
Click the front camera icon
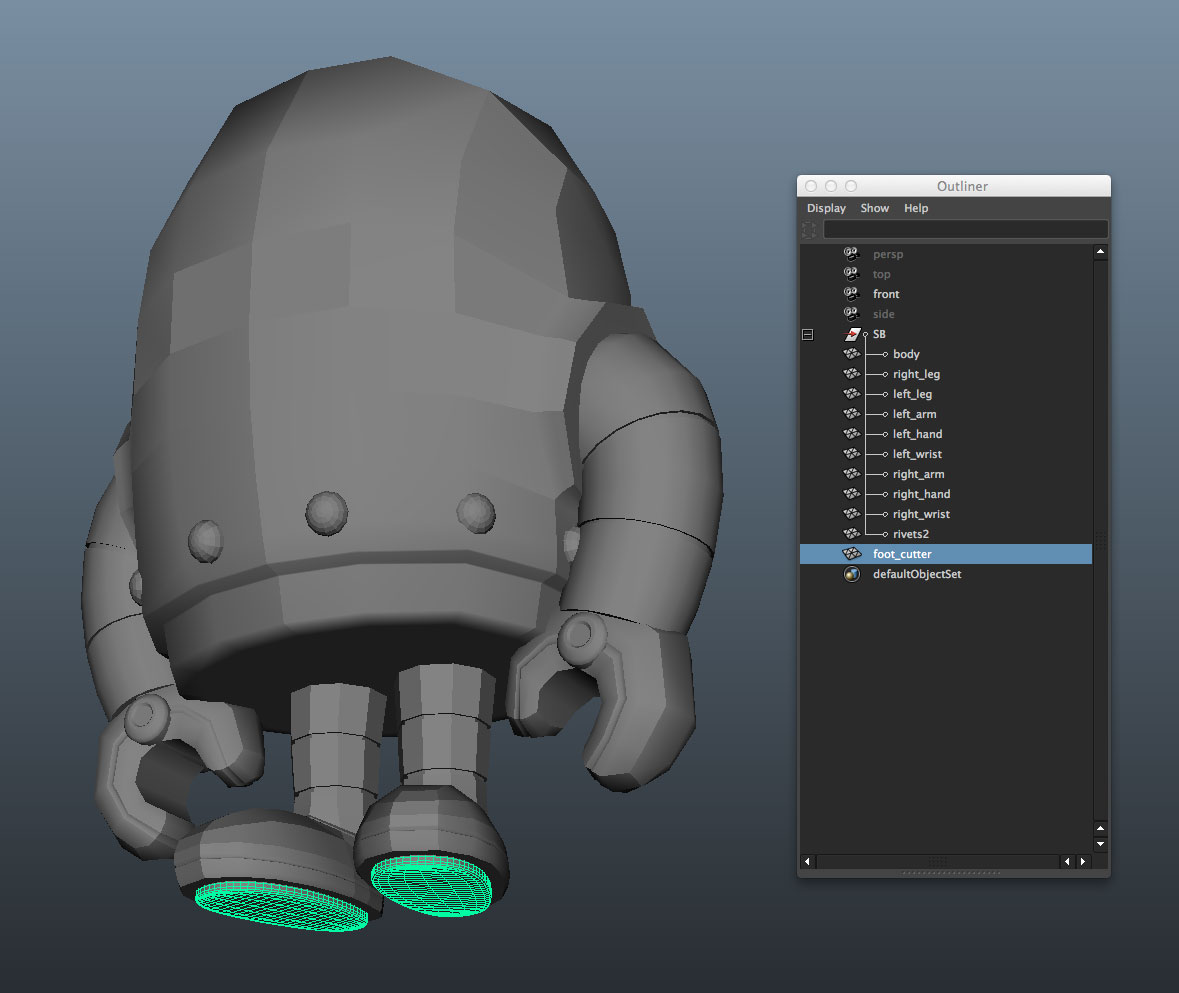coord(851,294)
